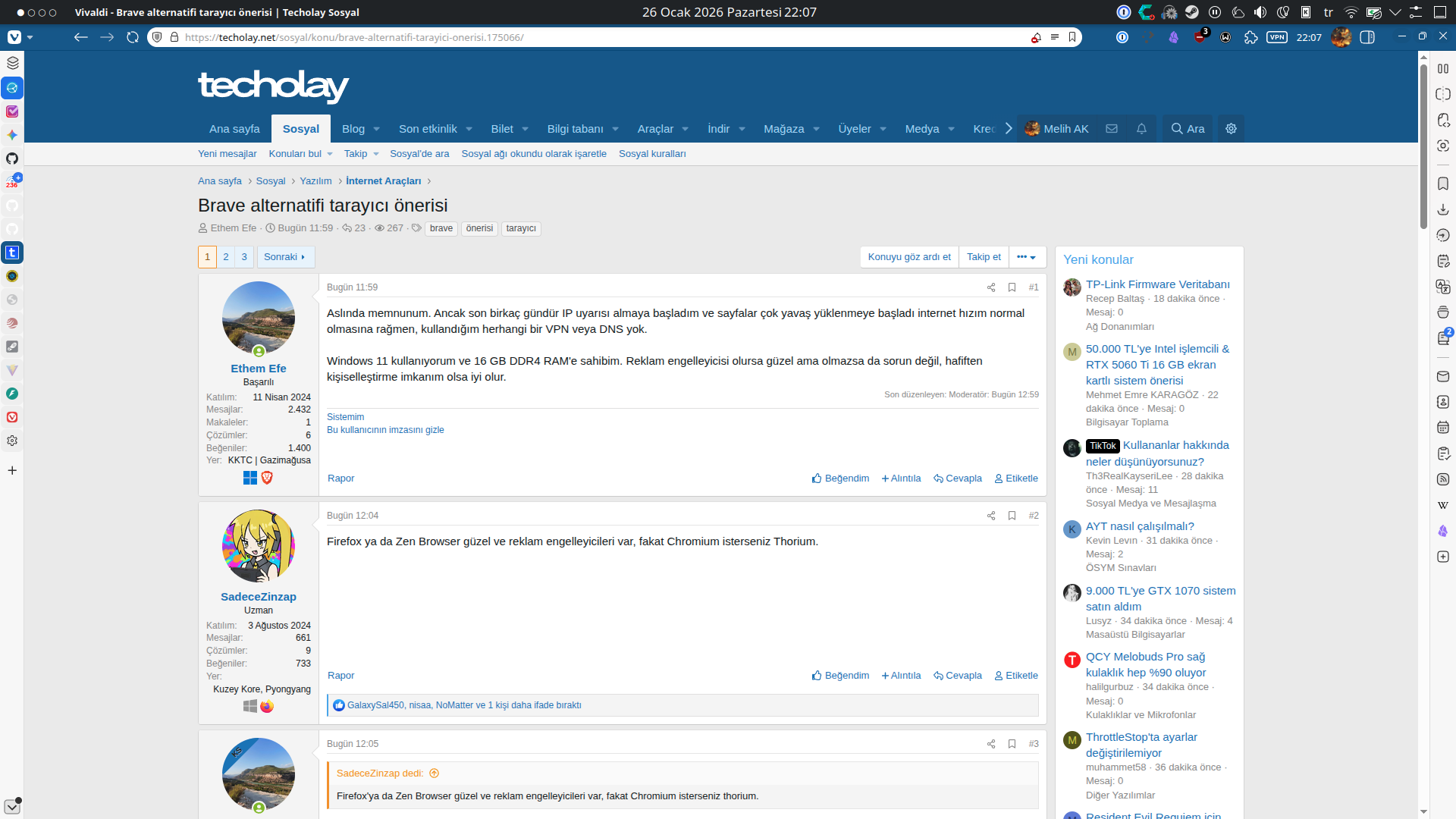The height and width of the screenshot is (819, 1456).
Task: Open SadeceZinzap's avatar image
Action: pos(259,546)
